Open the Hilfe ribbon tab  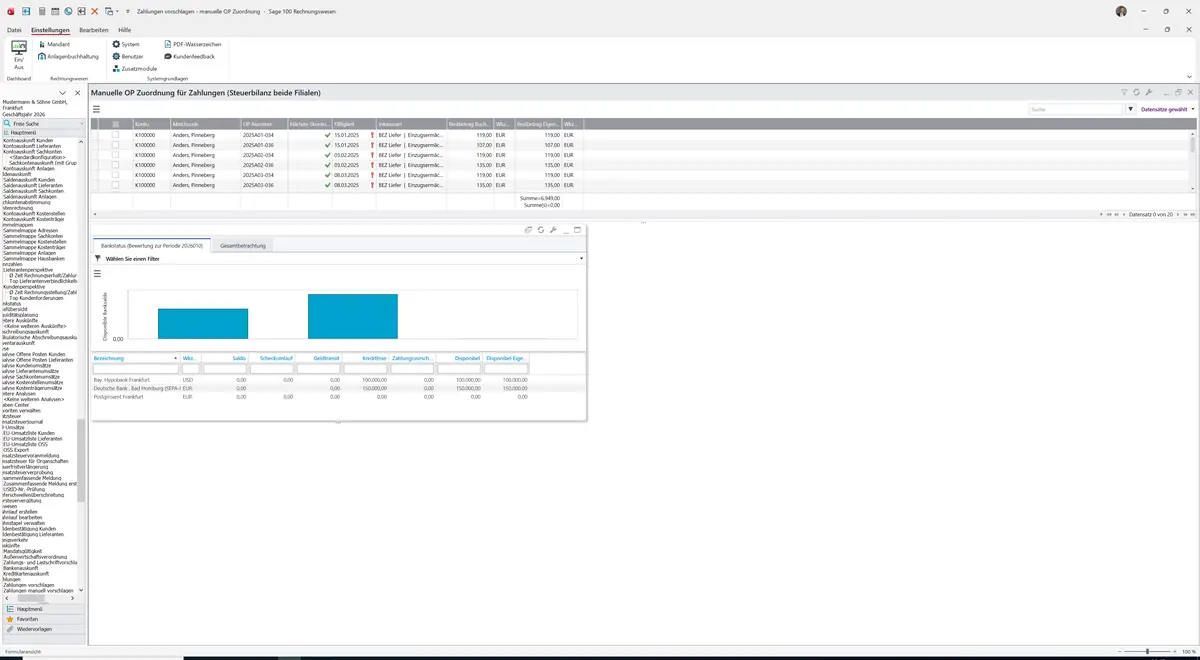pos(125,30)
